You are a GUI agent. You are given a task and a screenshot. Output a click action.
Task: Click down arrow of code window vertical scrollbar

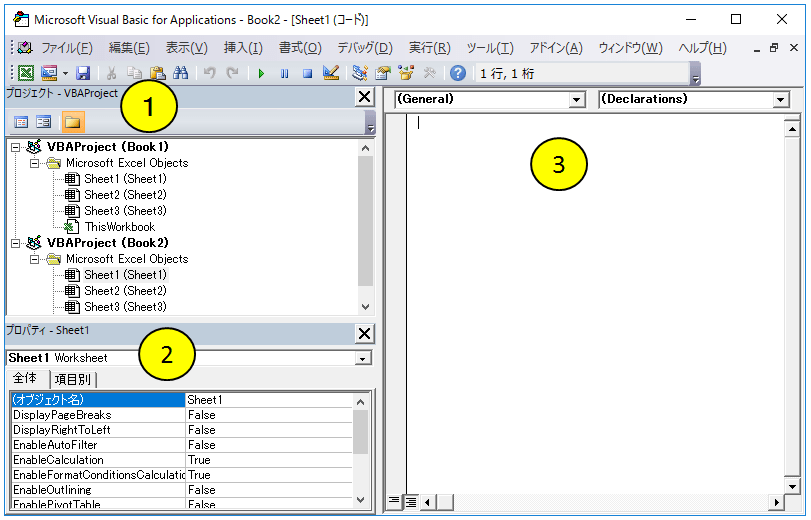[792, 487]
